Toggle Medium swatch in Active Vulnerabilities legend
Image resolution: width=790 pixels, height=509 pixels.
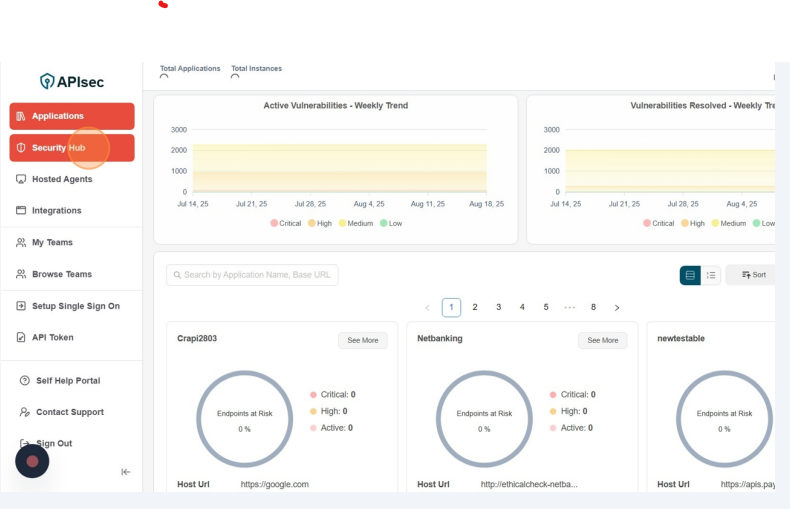tap(343, 223)
